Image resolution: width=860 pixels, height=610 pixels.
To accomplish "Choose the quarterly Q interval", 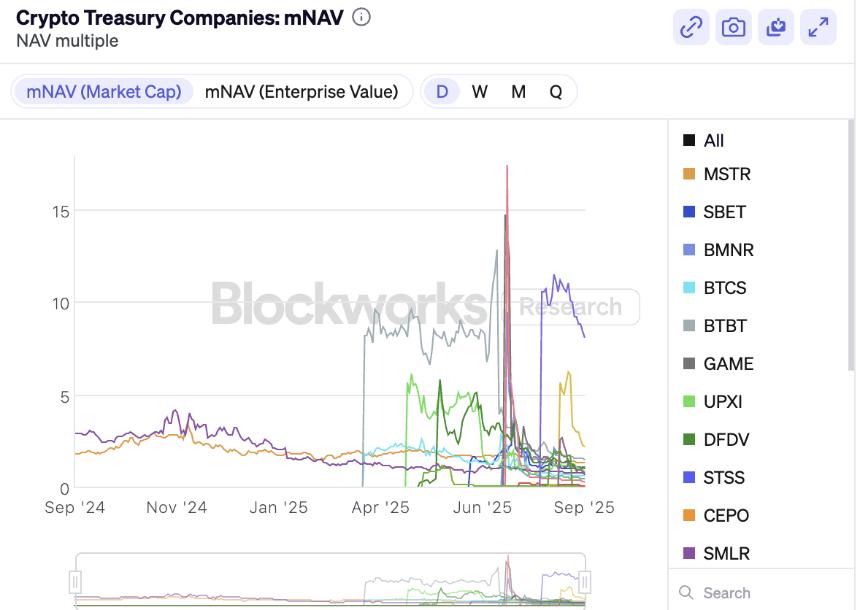I will (556, 92).
